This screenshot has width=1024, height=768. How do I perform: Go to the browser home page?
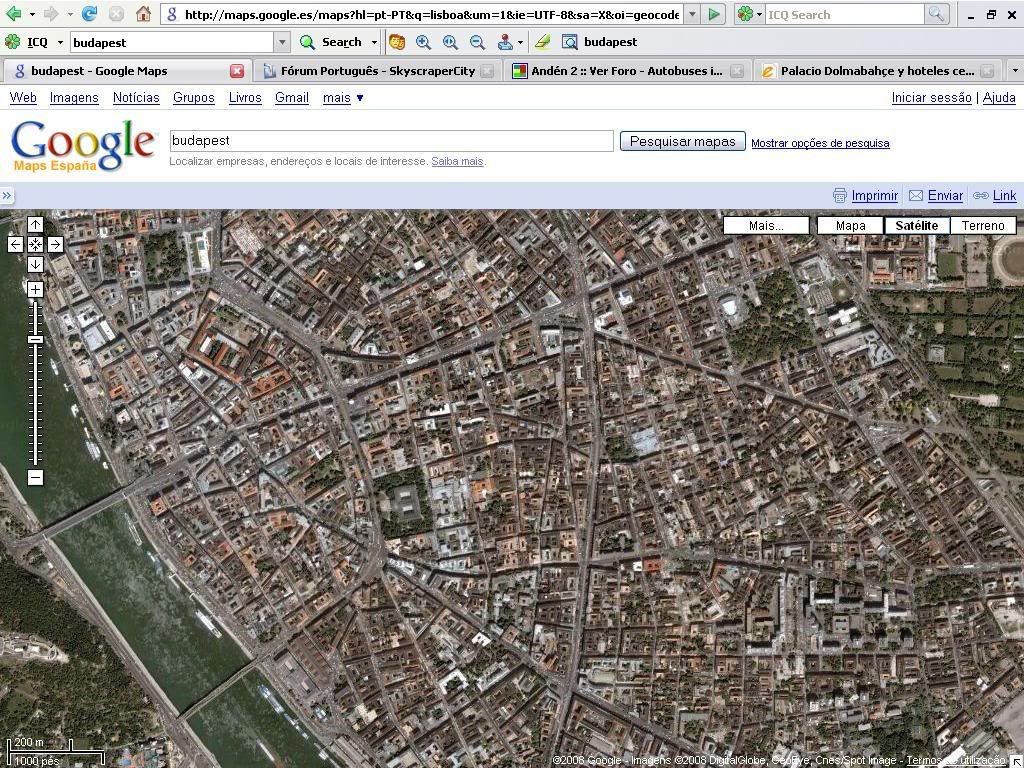(143, 14)
